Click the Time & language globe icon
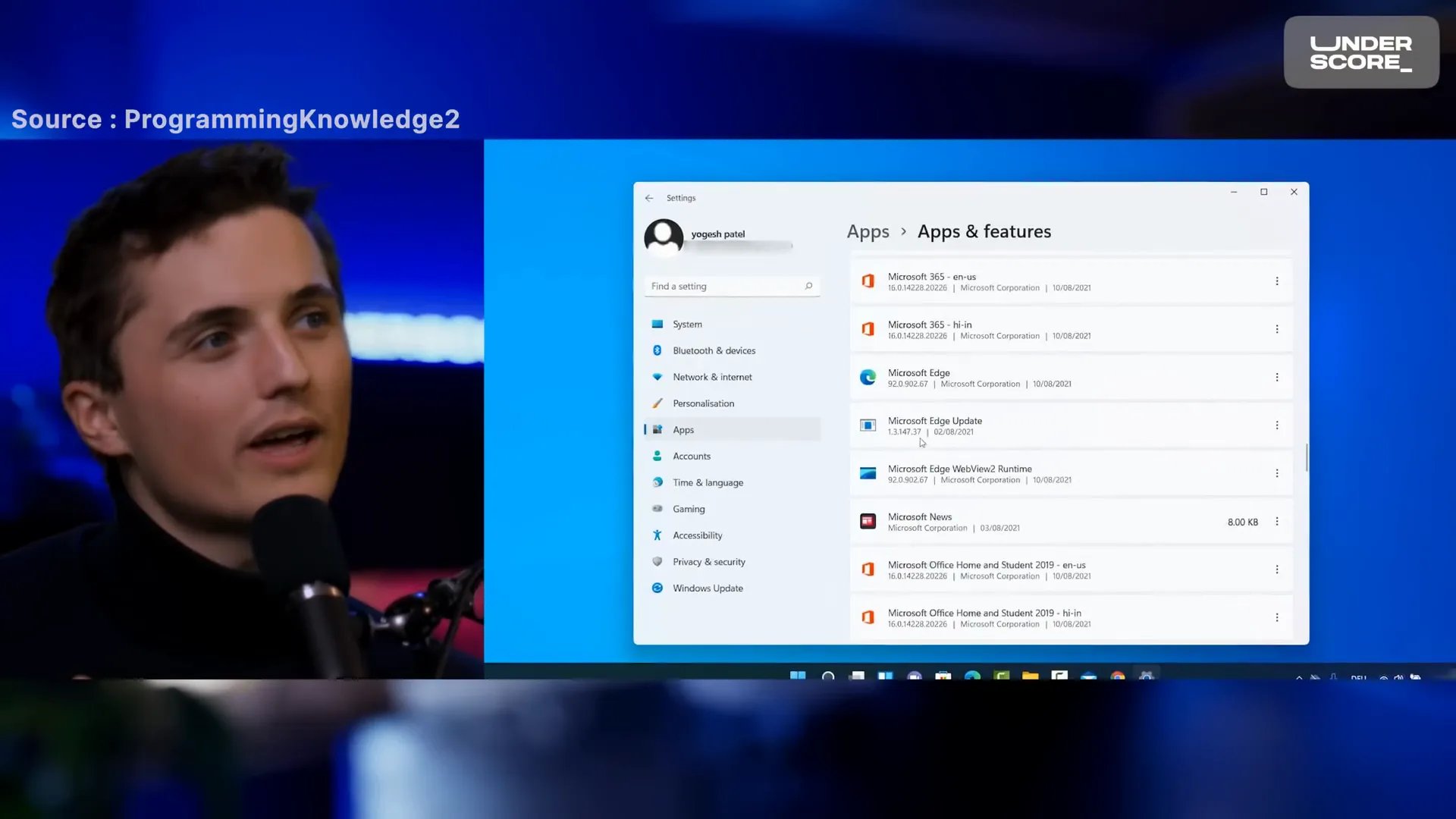This screenshot has width=1456, height=819. pos(657,482)
